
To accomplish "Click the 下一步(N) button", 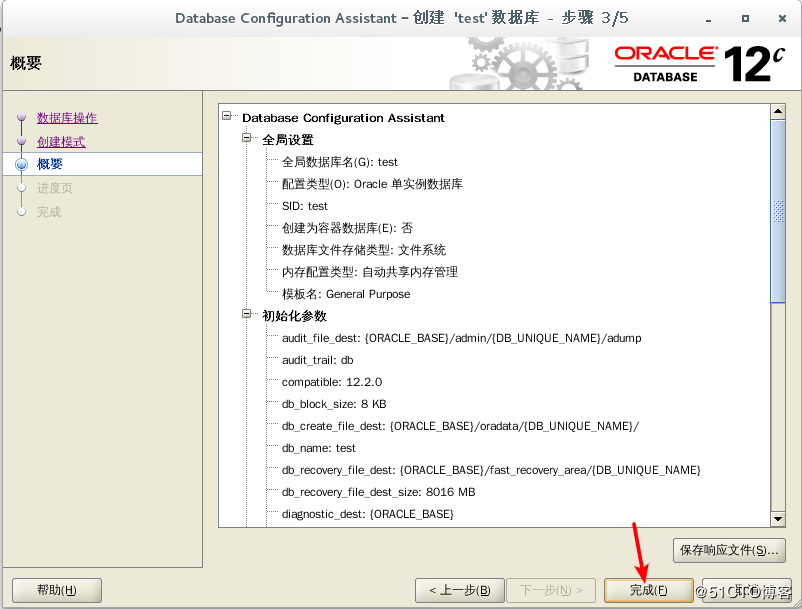I will point(551,591).
